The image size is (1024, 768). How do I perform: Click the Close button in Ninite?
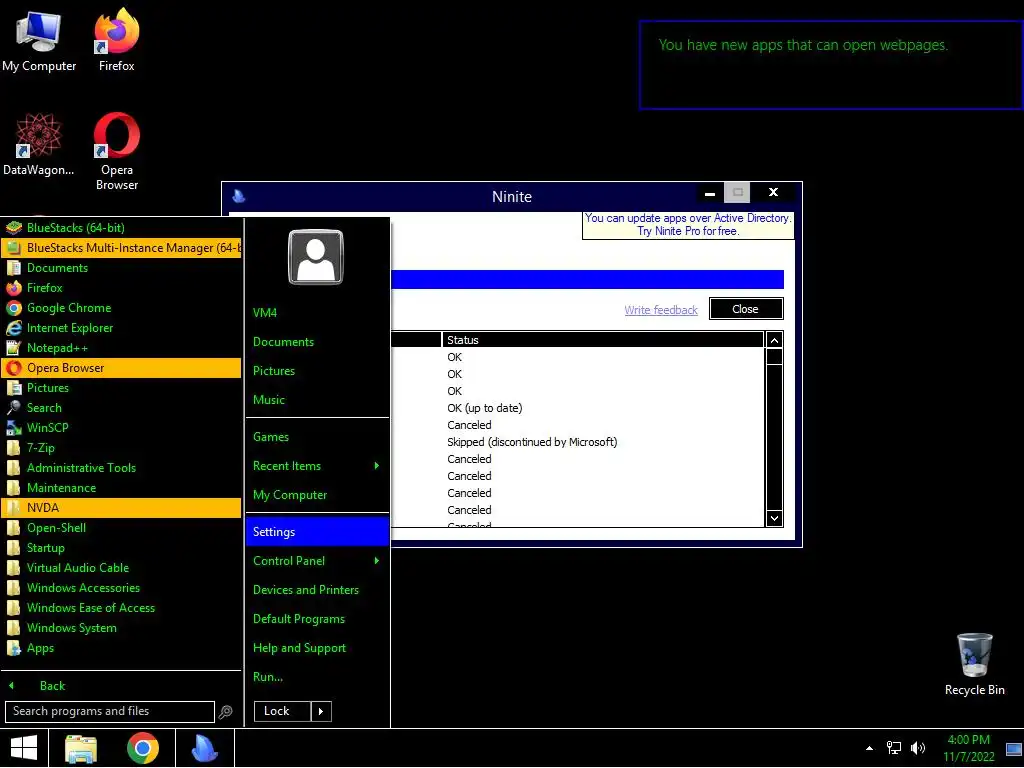(746, 309)
